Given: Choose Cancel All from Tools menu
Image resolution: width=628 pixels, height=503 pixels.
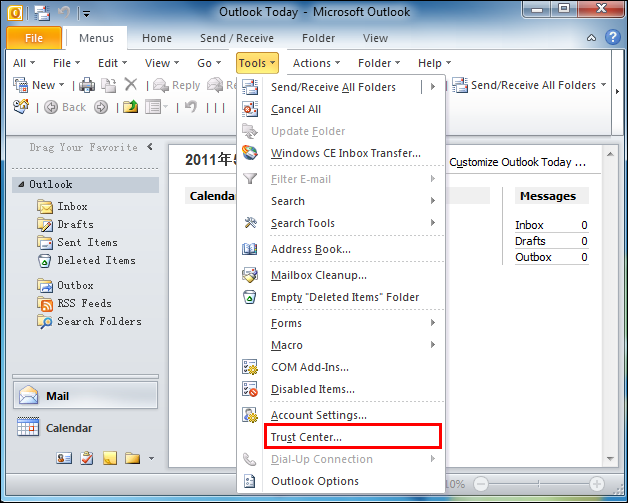Looking at the screenshot, I should pos(341,109).
